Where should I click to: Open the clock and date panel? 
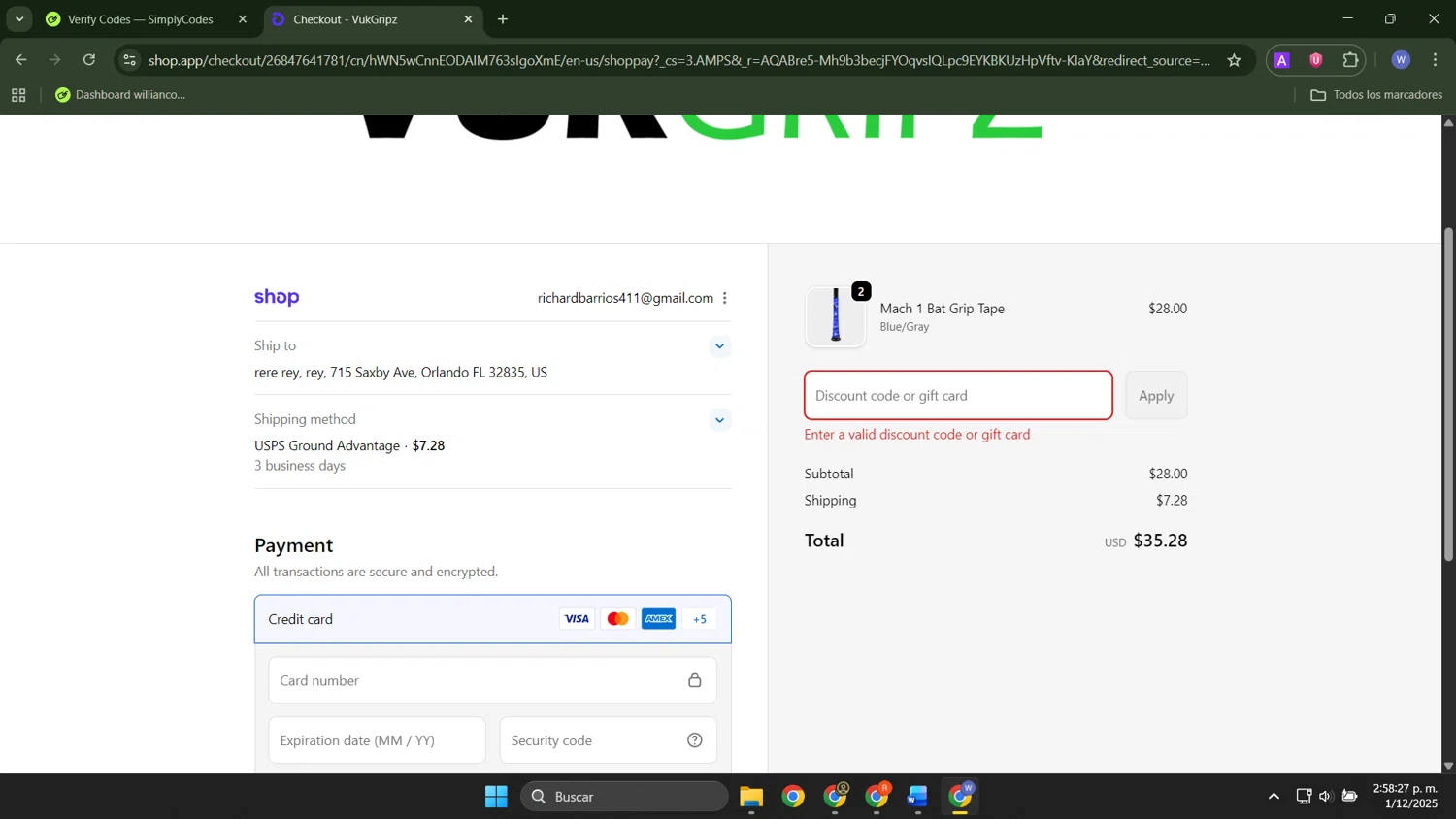(1405, 797)
